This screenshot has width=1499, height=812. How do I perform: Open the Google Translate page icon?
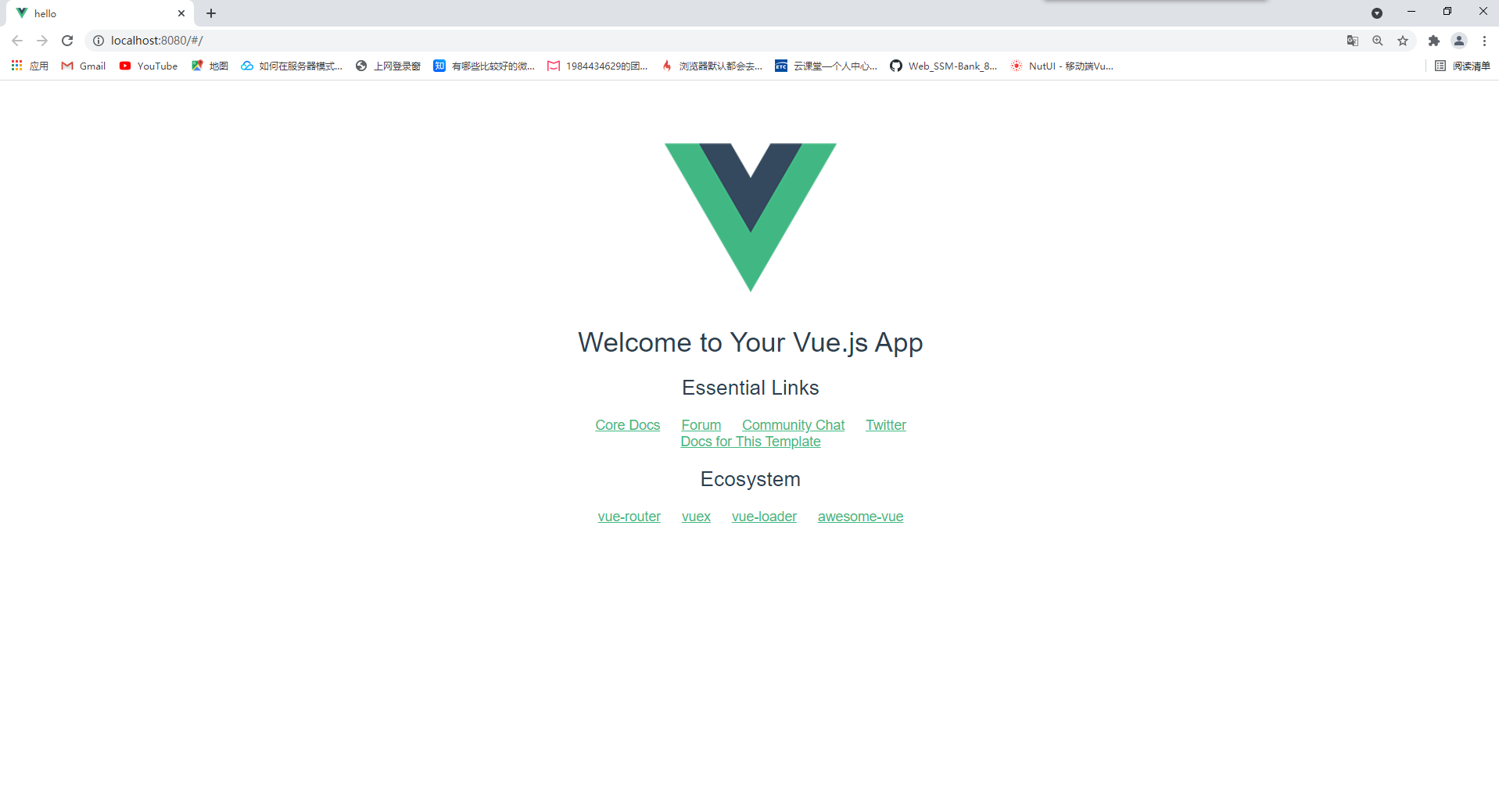pos(1353,41)
